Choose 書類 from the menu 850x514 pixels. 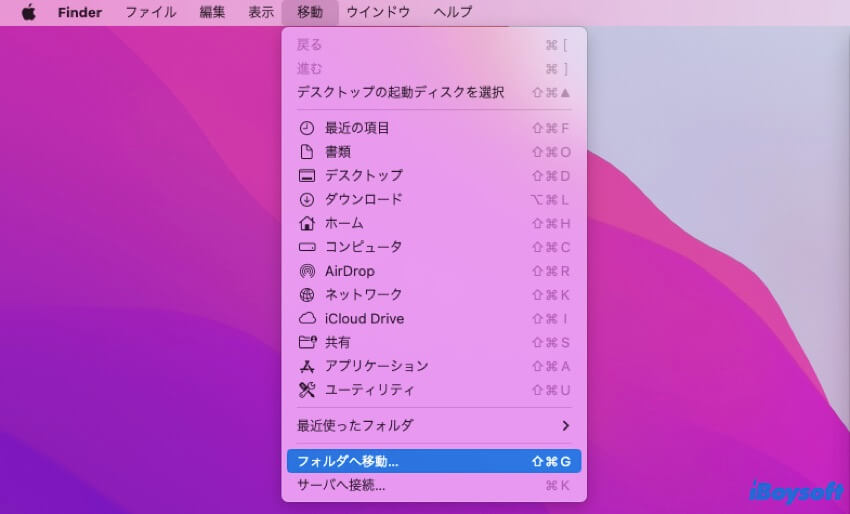click(434, 152)
